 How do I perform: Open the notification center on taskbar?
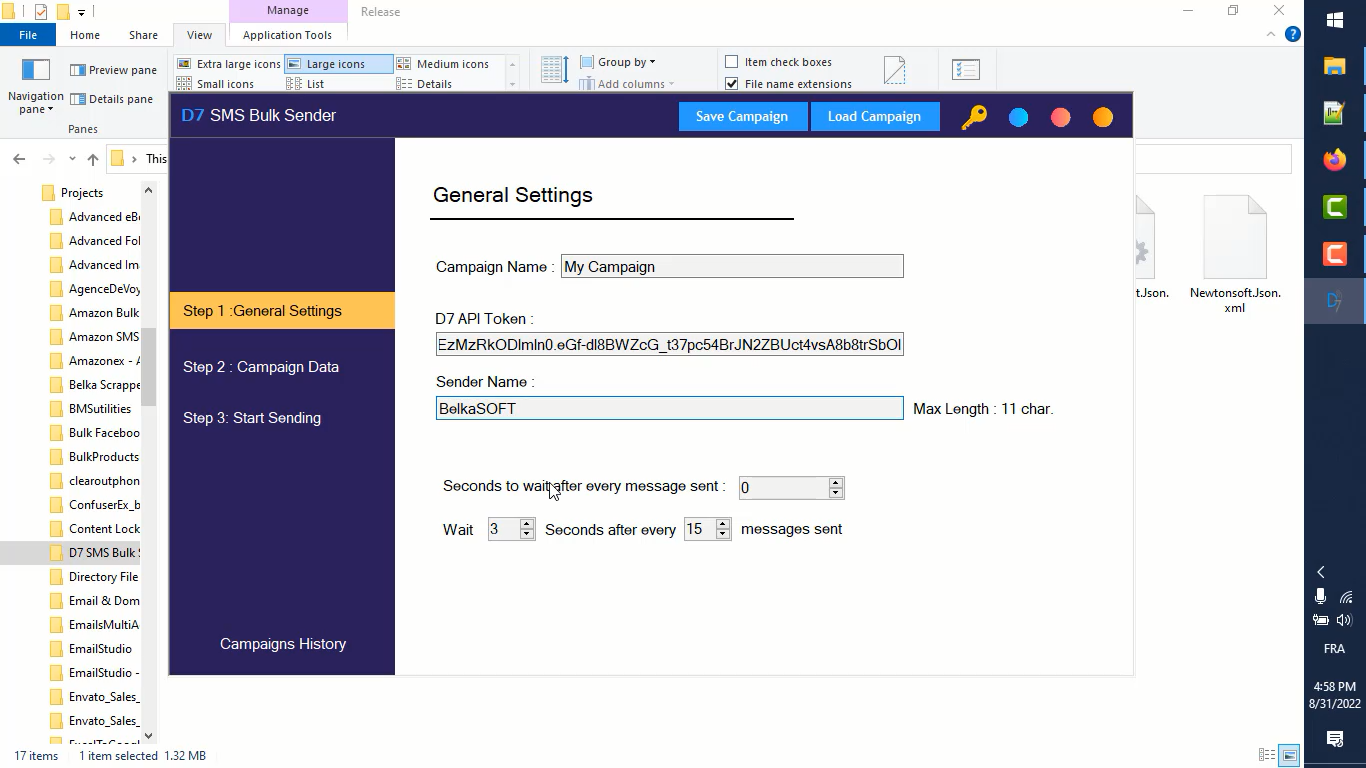click(x=1335, y=739)
